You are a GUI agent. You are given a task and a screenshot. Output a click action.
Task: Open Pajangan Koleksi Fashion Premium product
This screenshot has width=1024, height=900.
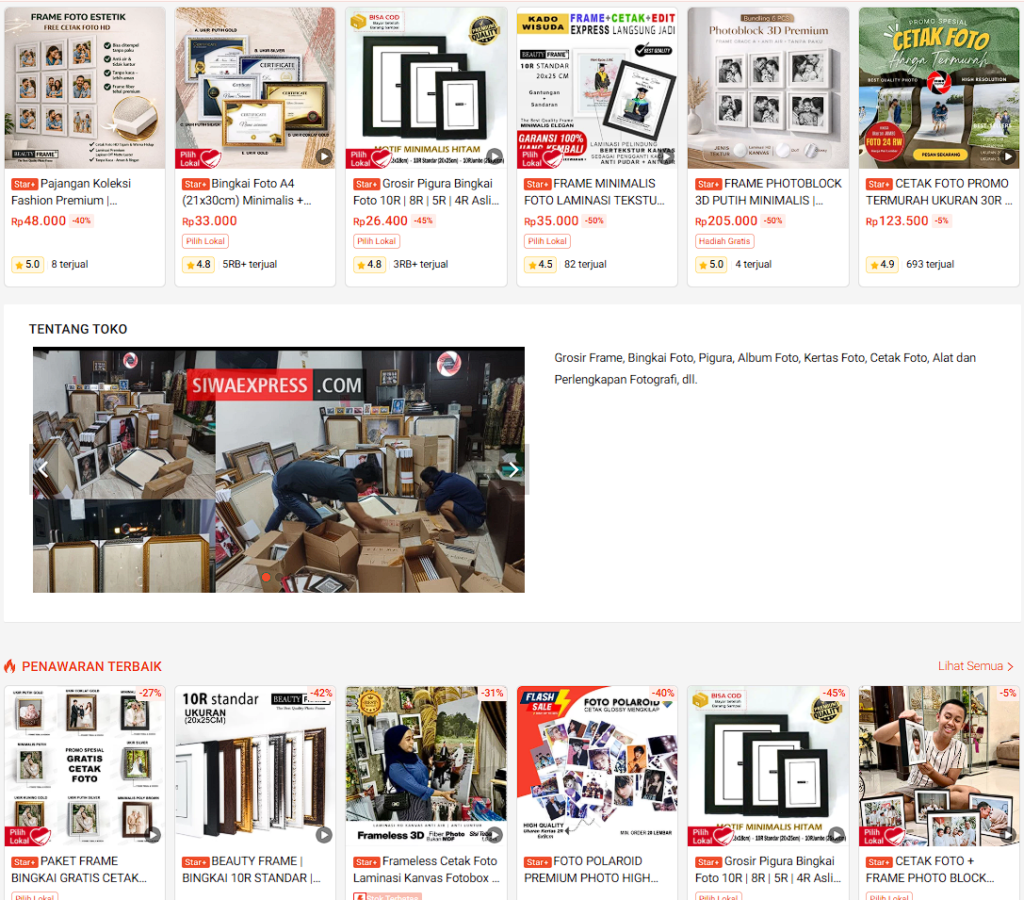point(85,192)
